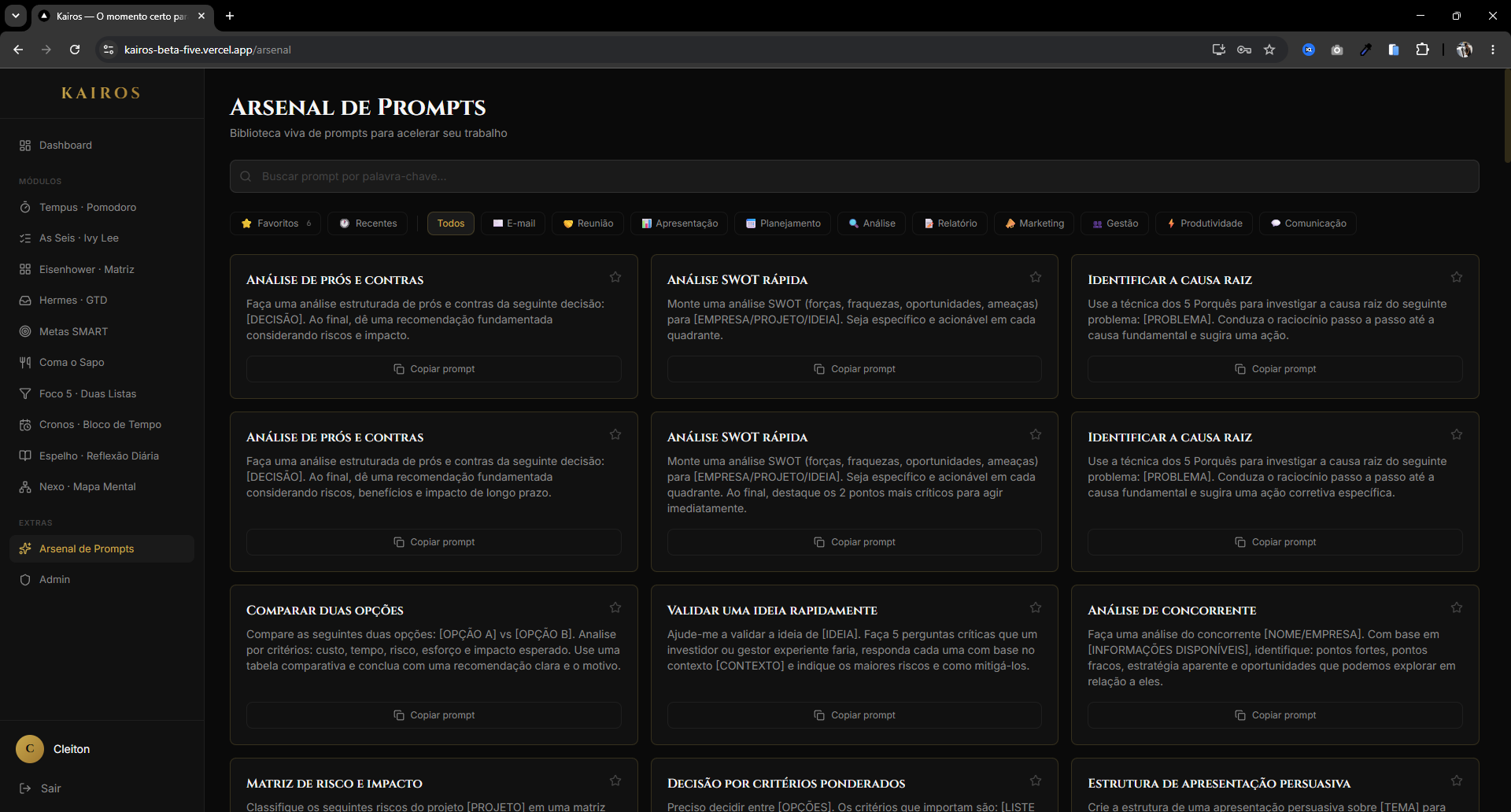Filter prompts by E-mail
The width and height of the screenshot is (1511, 812).
coord(514,223)
